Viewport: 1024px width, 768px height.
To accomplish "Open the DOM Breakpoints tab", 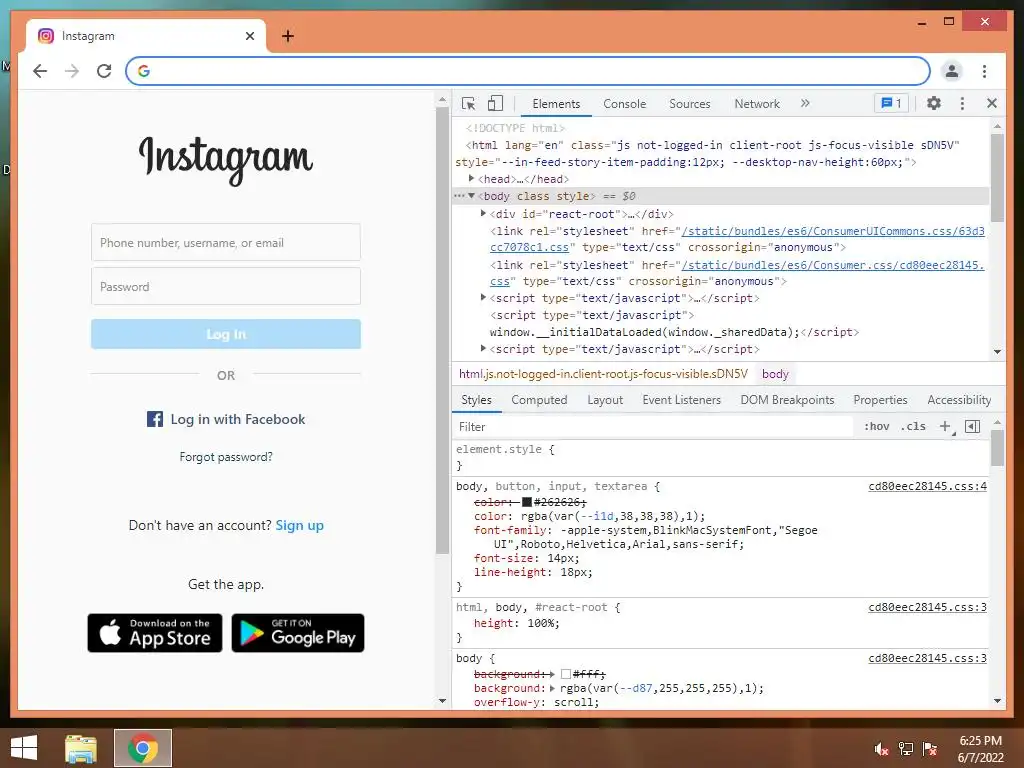I will [787, 400].
